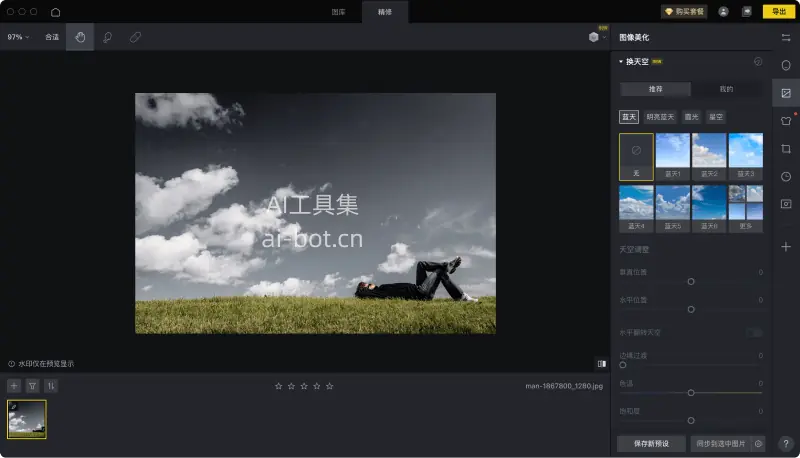This screenshot has height=458, width=800.
Task: Select the 推荐 sky tab
Action: pyautogui.click(x=656, y=89)
